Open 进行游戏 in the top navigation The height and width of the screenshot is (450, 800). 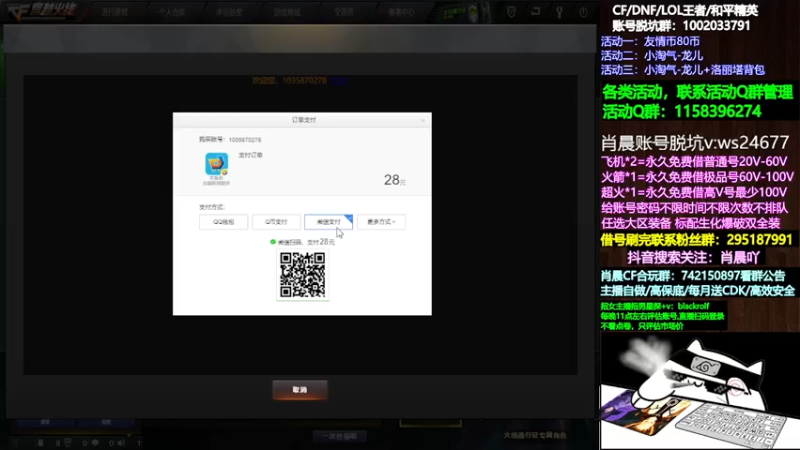114,12
